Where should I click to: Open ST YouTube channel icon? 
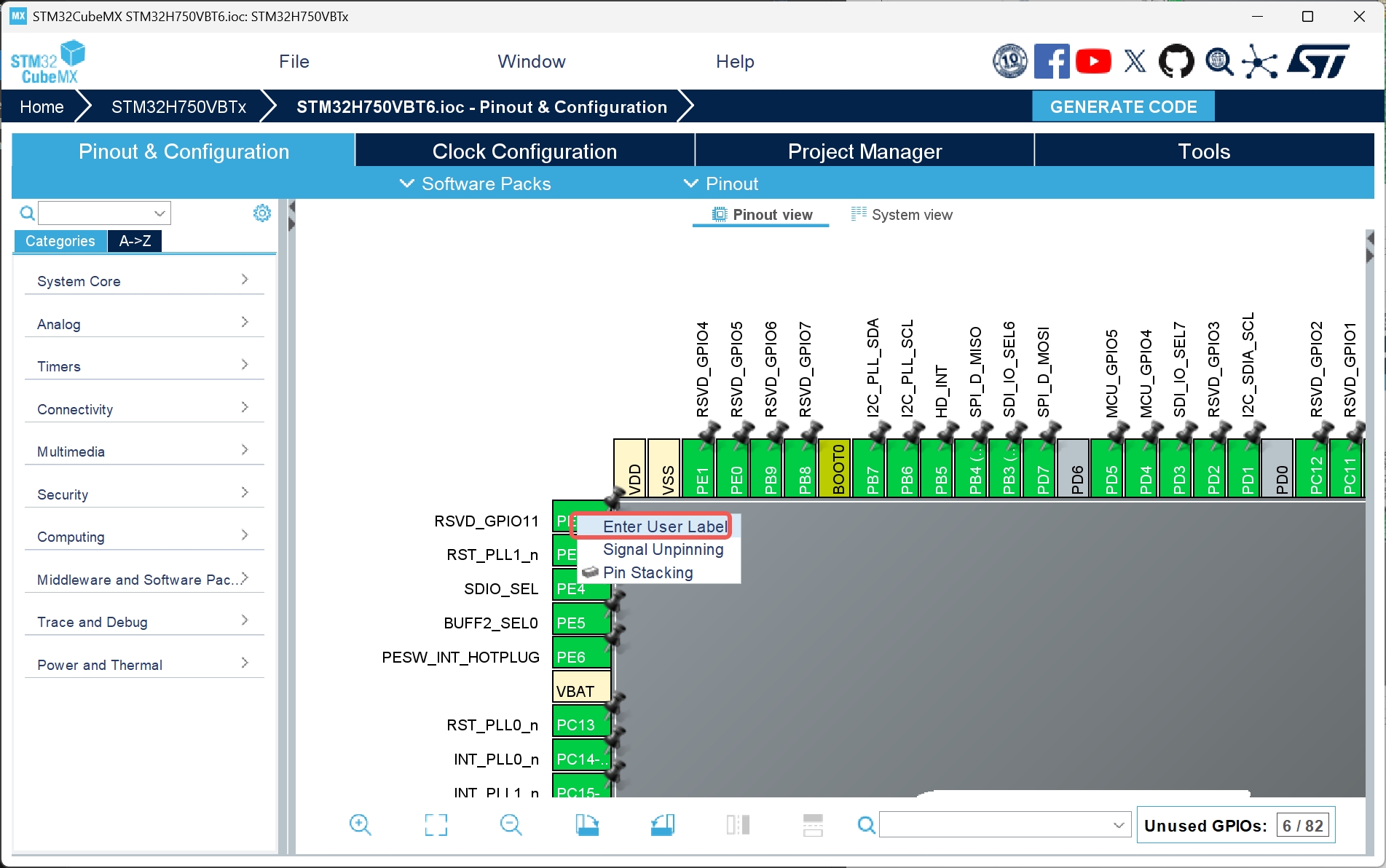[x=1093, y=61]
